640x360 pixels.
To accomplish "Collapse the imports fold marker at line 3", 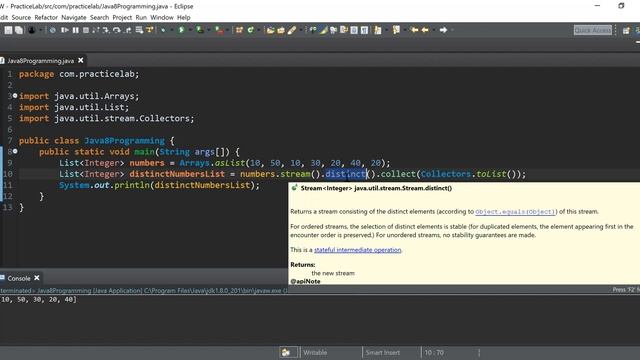I will coord(15,96).
